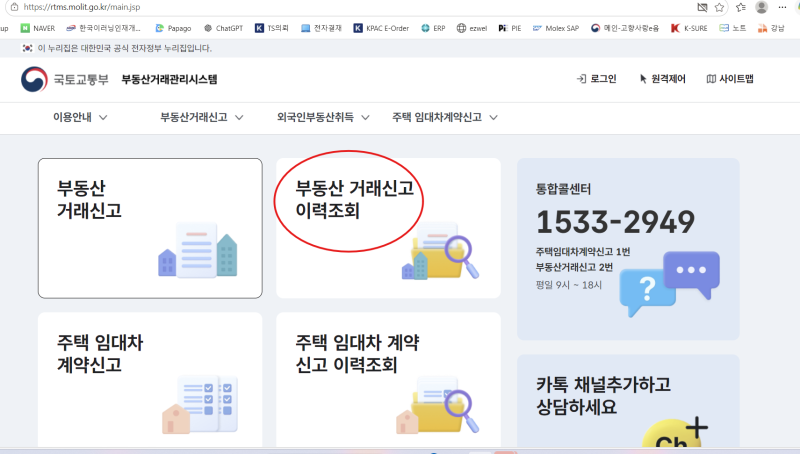
Task: Click the 카톡 채널추가하고 상담하세요 banner
Action: pyautogui.click(x=628, y=401)
